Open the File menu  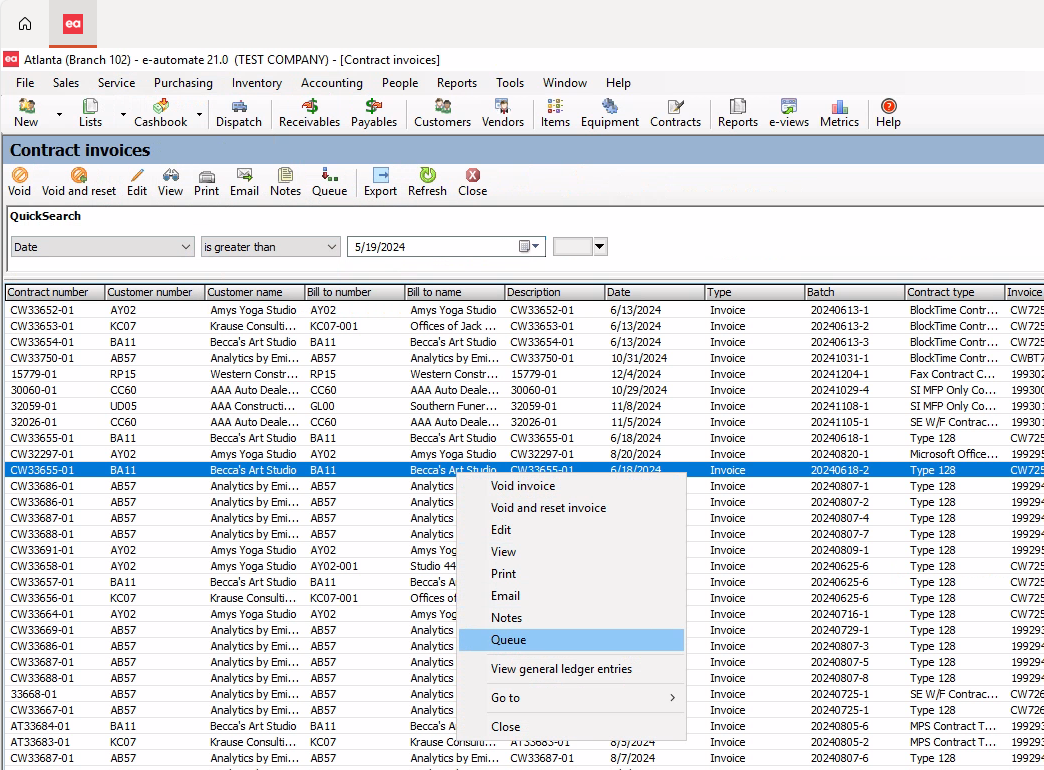pyautogui.click(x=25, y=83)
